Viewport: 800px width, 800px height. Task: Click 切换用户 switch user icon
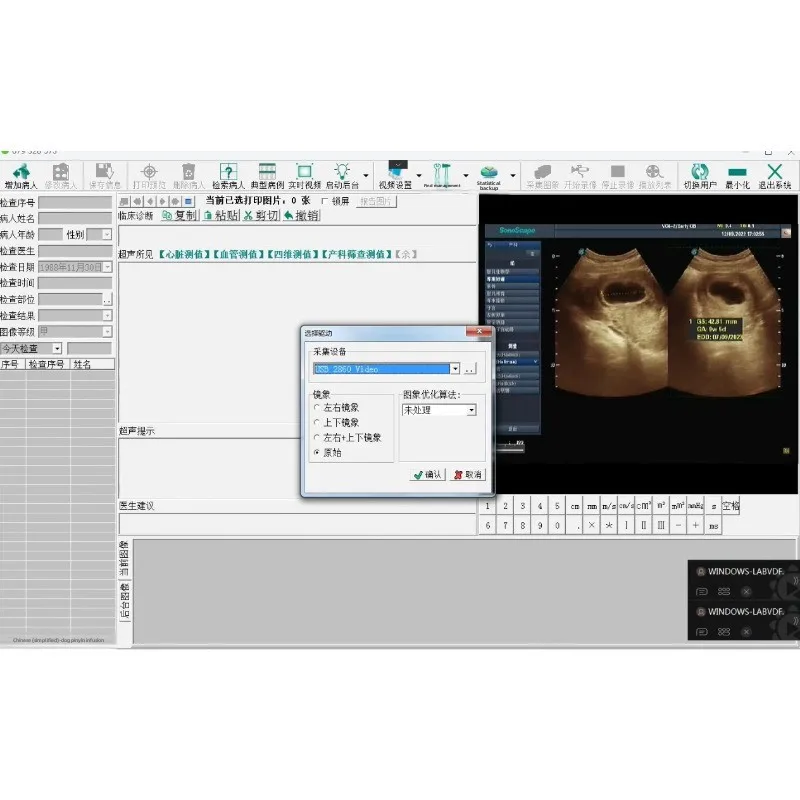pyautogui.click(x=700, y=176)
